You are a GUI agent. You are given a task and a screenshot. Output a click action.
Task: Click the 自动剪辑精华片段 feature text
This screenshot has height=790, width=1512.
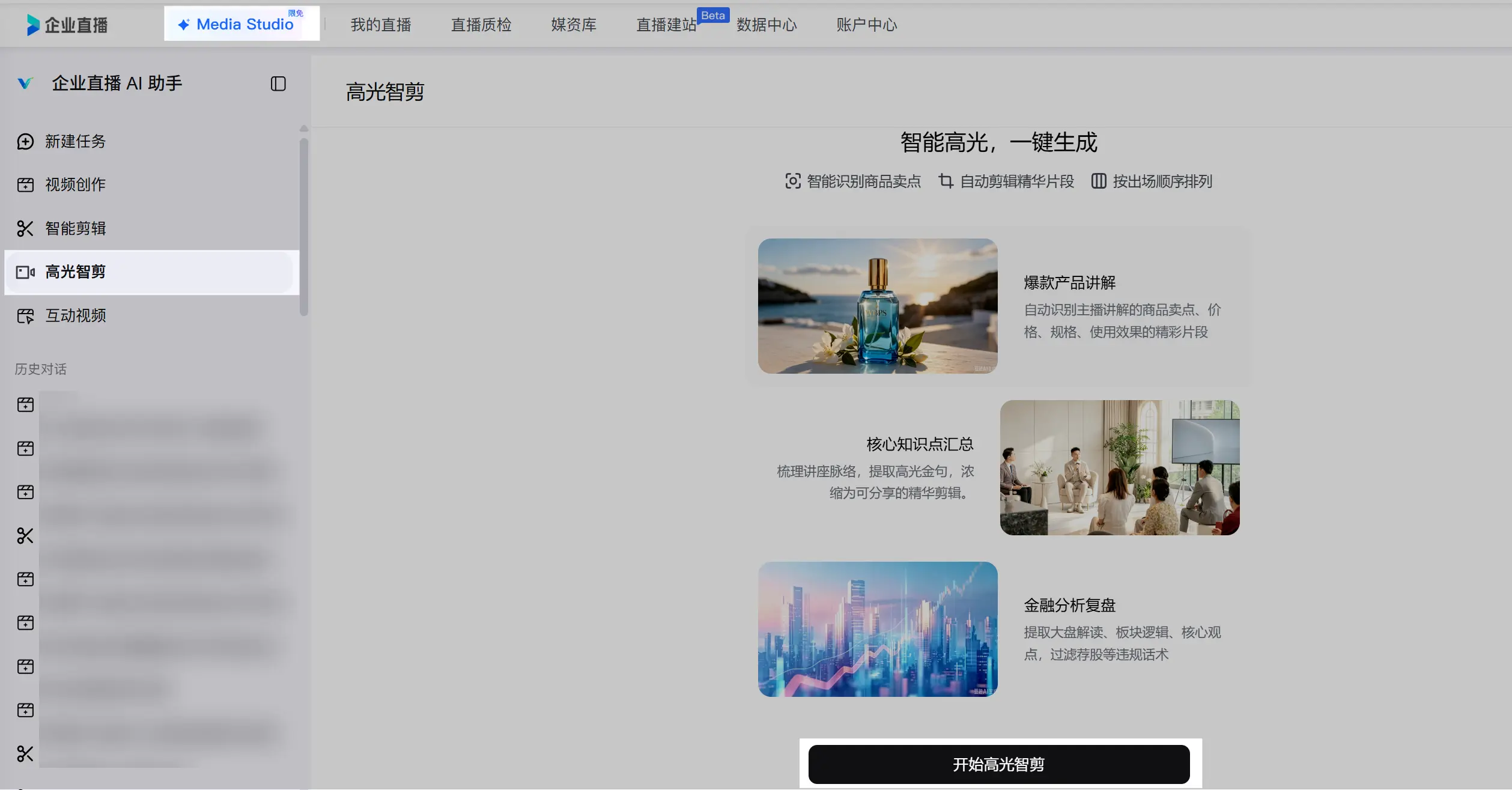(1017, 181)
